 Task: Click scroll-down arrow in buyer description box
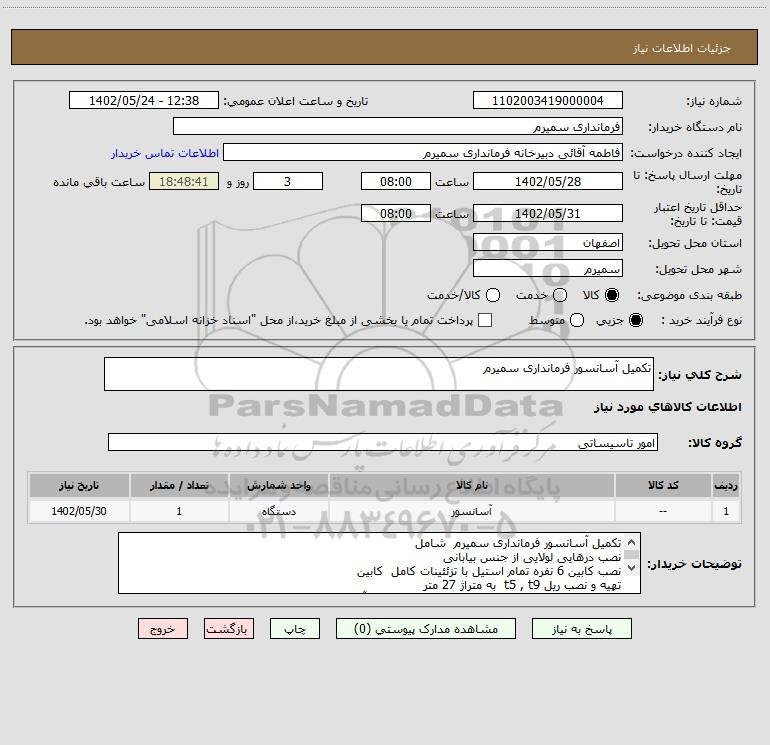coord(632,568)
